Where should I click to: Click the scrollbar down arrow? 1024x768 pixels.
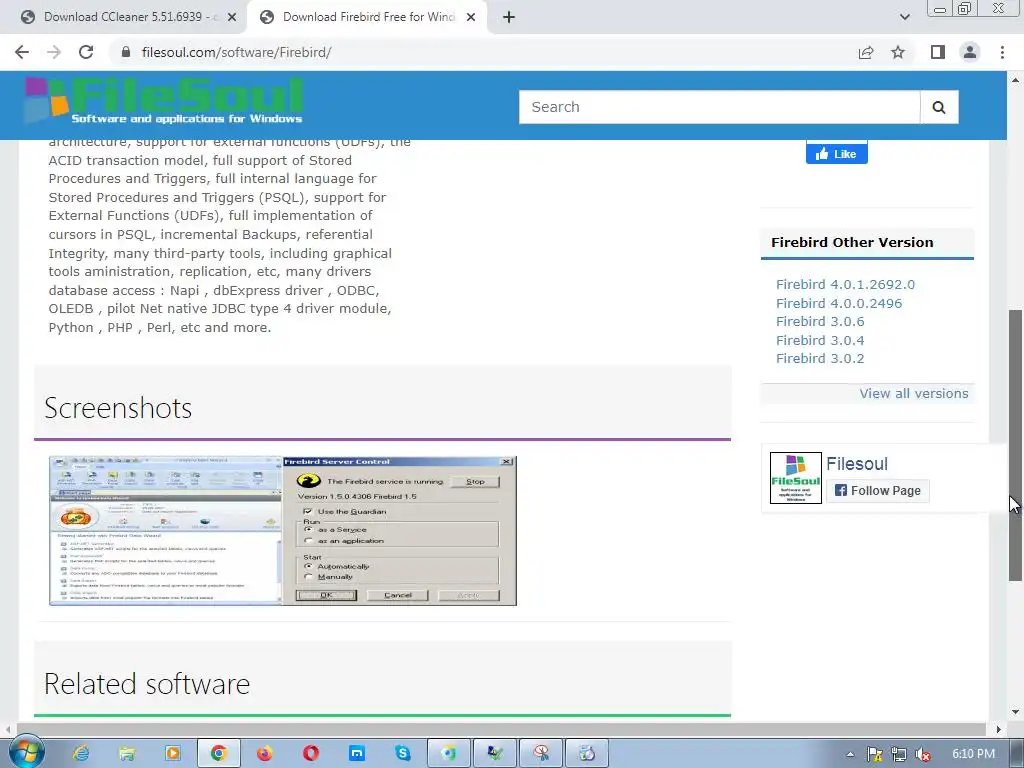point(1015,712)
